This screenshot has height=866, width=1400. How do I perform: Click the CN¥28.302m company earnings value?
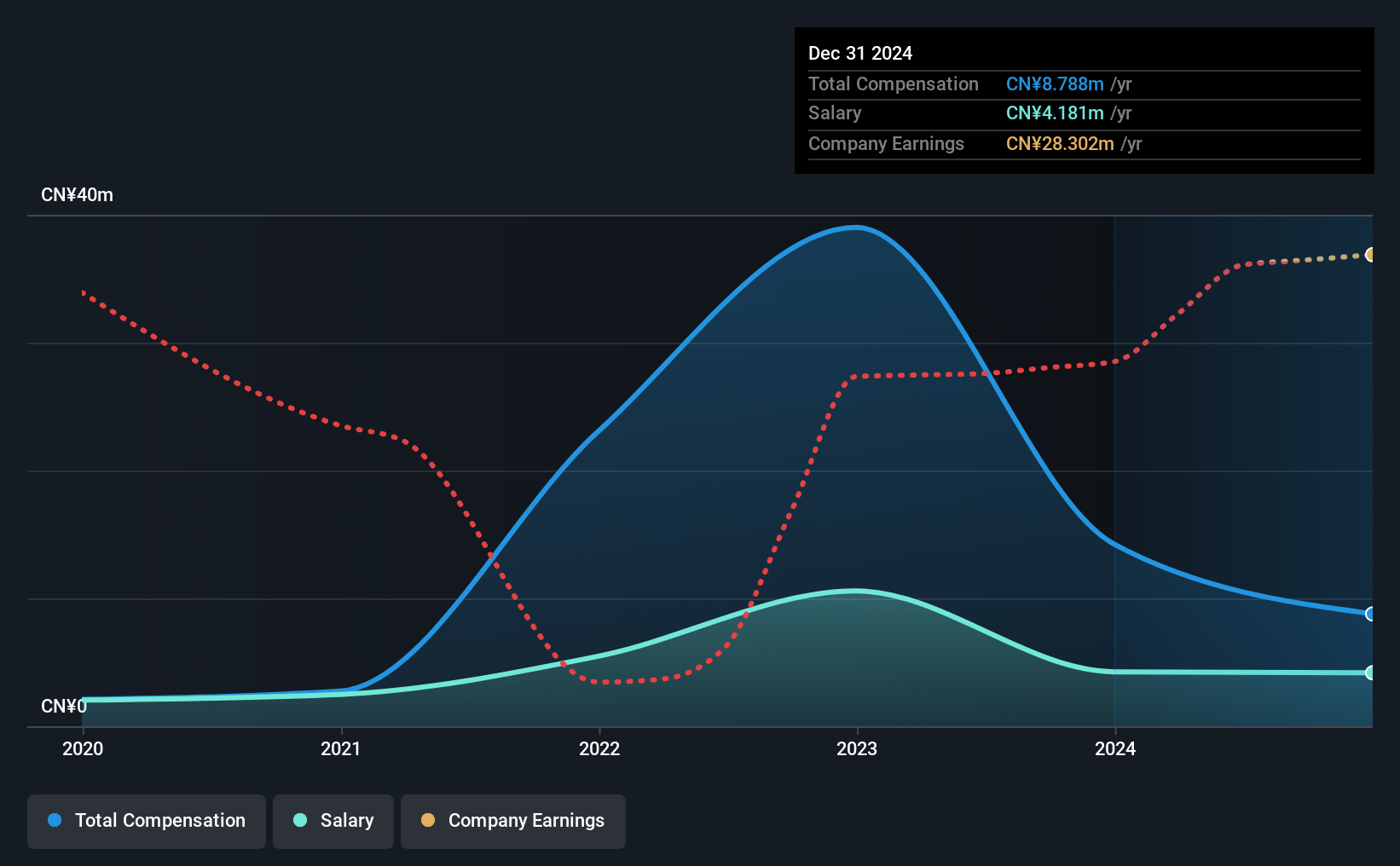coord(1060,143)
